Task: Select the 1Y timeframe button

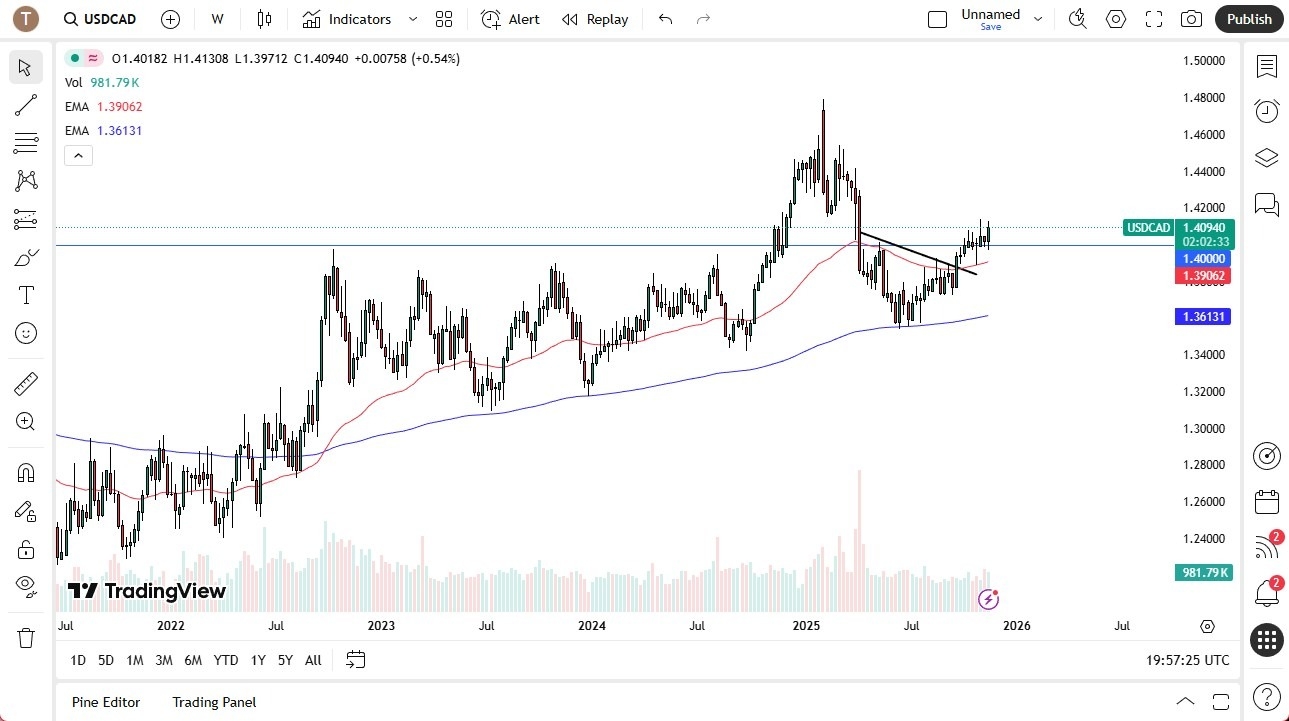Action: coord(257,660)
